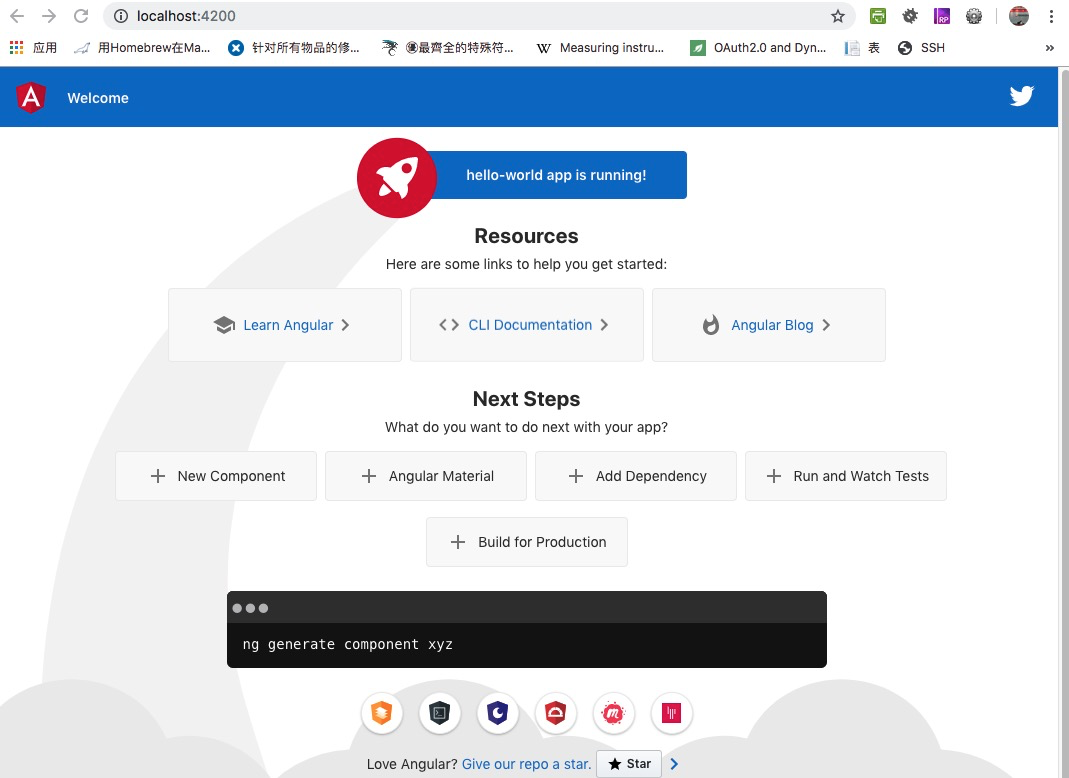Click 'hello-world app is running!' banner
The width and height of the screenshot is (1069, 778).
[556, 175]
